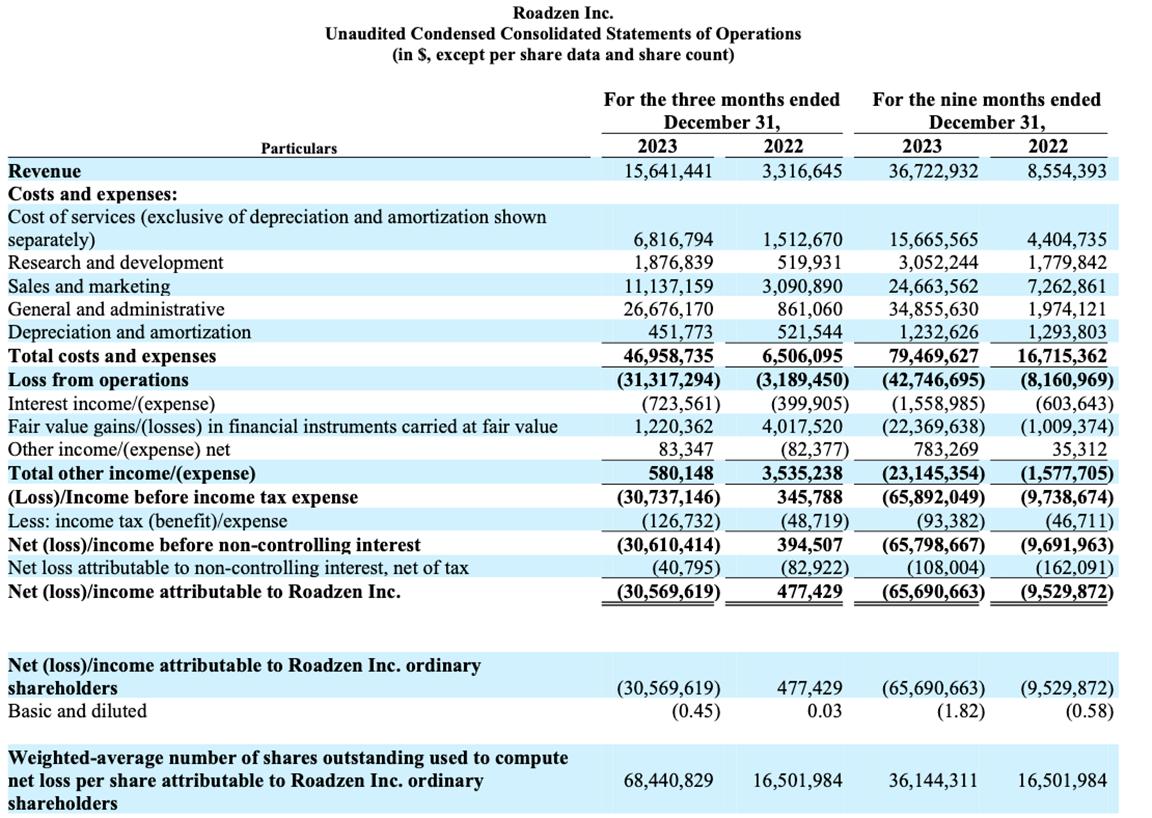This screenshot has height=818, width=1152.
Task: Select the "Total other income/(expense)" label
Action: coord(132,473)
